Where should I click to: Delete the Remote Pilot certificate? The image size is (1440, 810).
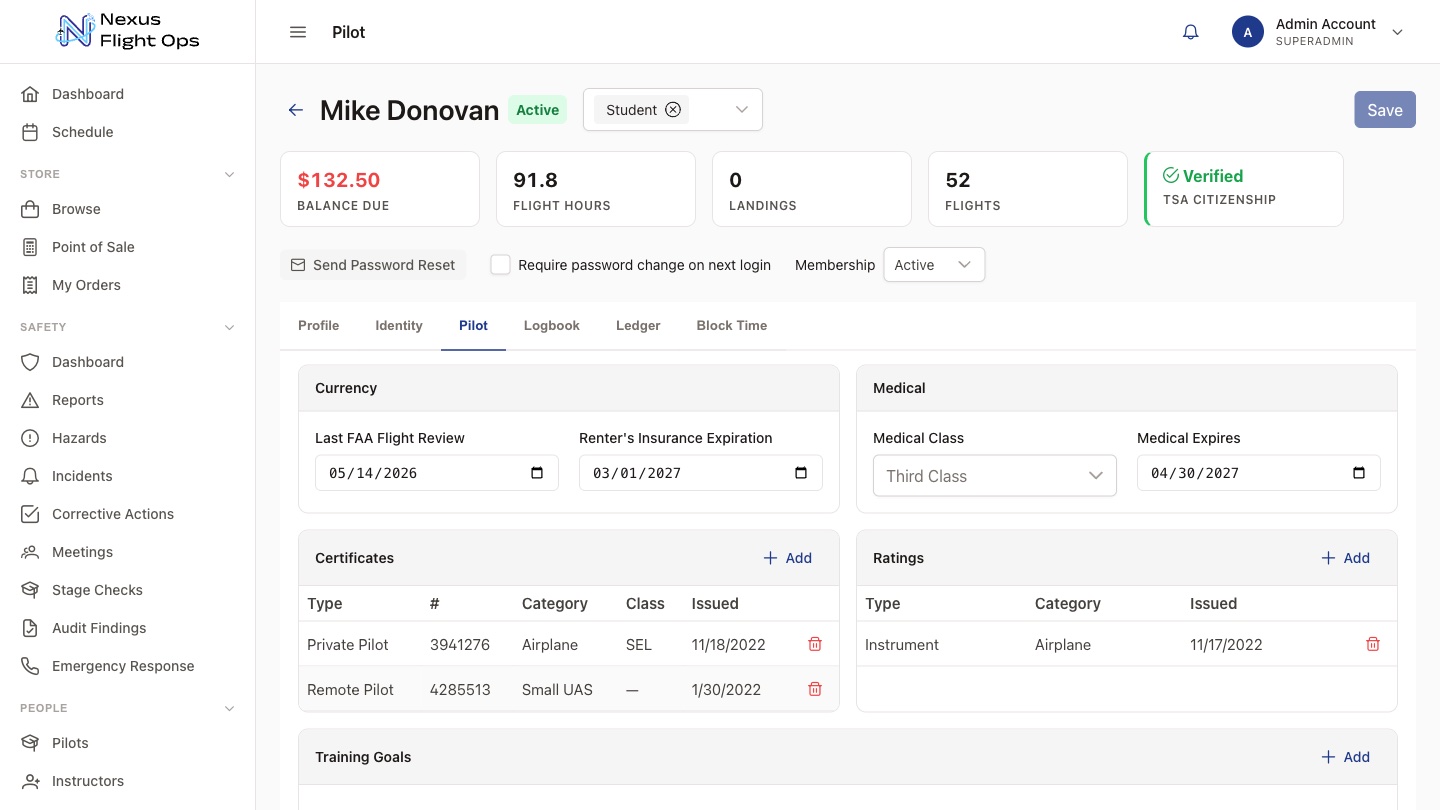click(815, 689)
